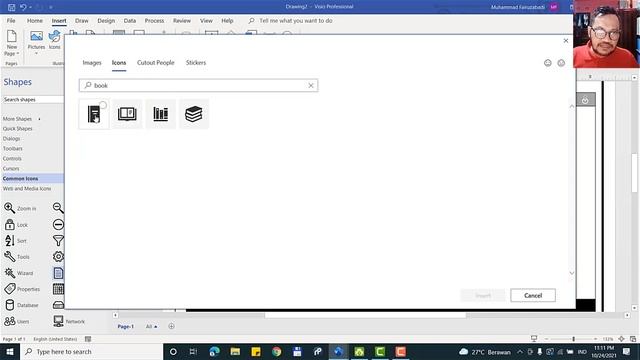
Task: Select the stacked books icon thumbnail
Action: pos(193,114)
